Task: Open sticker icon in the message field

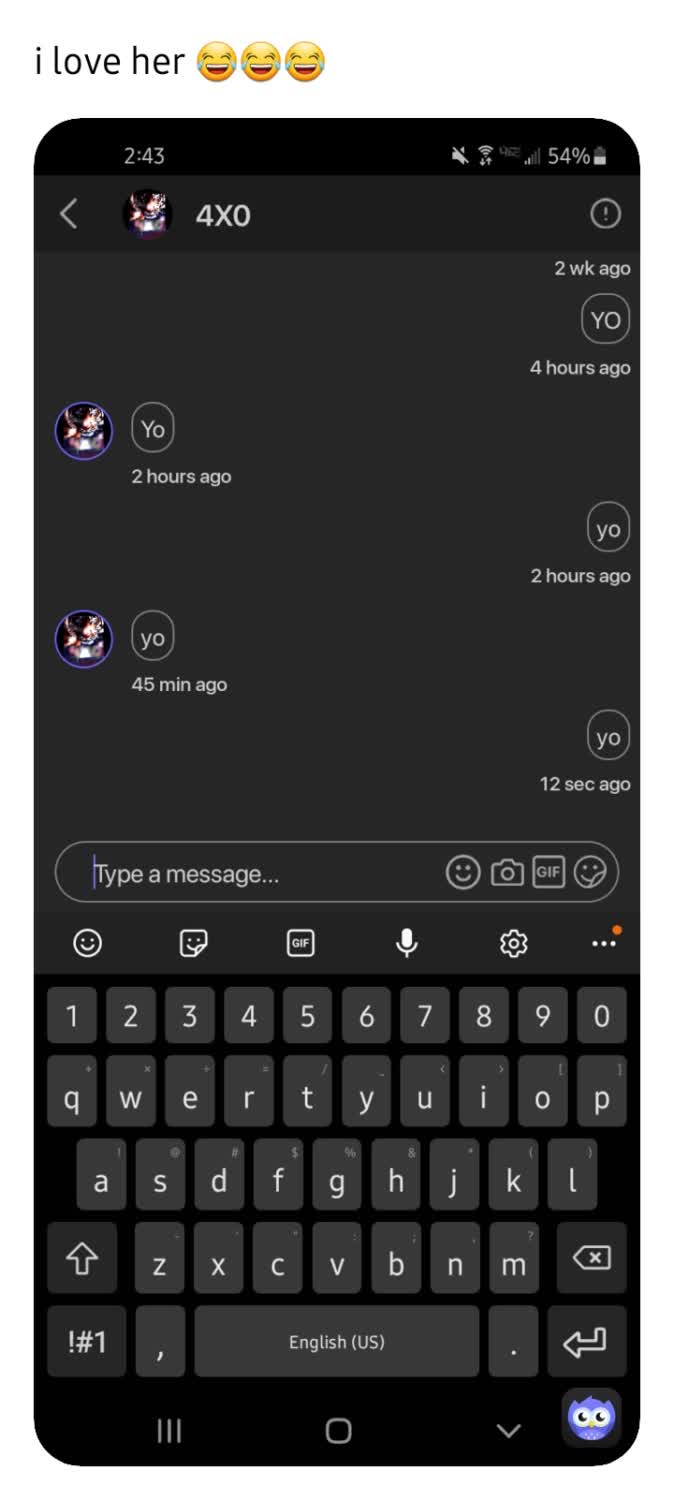Action: point(590,873)
